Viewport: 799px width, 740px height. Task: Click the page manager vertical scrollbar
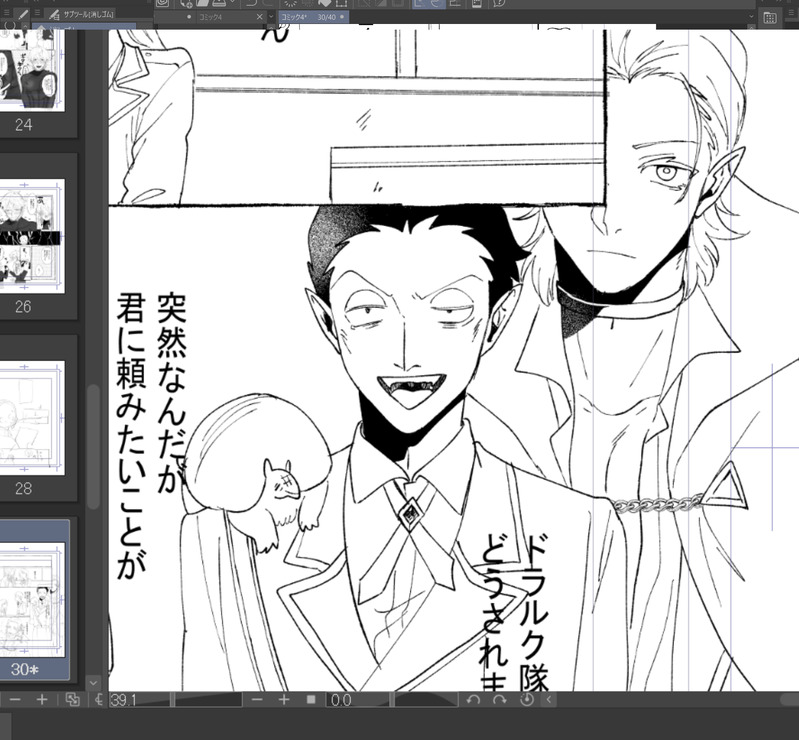[x=93, y=446]
